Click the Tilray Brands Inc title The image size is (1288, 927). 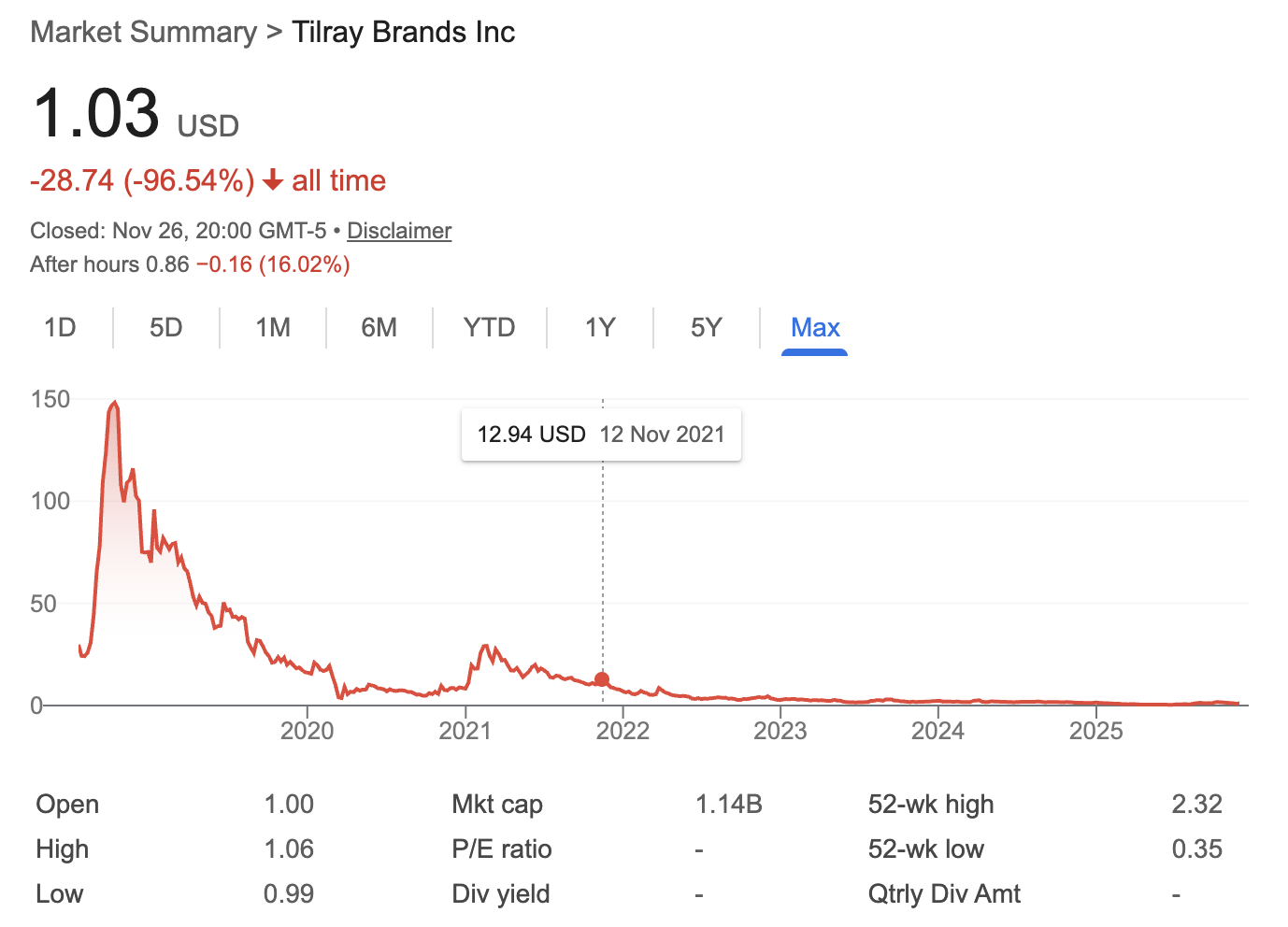(403, 31)
